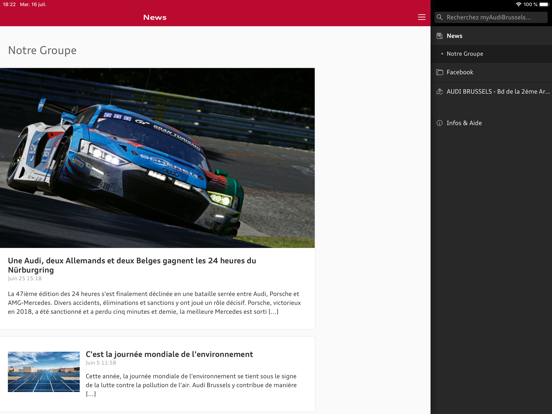Click the Nürburgring article summary paragraph
This screenshot has height=414, width=552.
pos(154,303)
